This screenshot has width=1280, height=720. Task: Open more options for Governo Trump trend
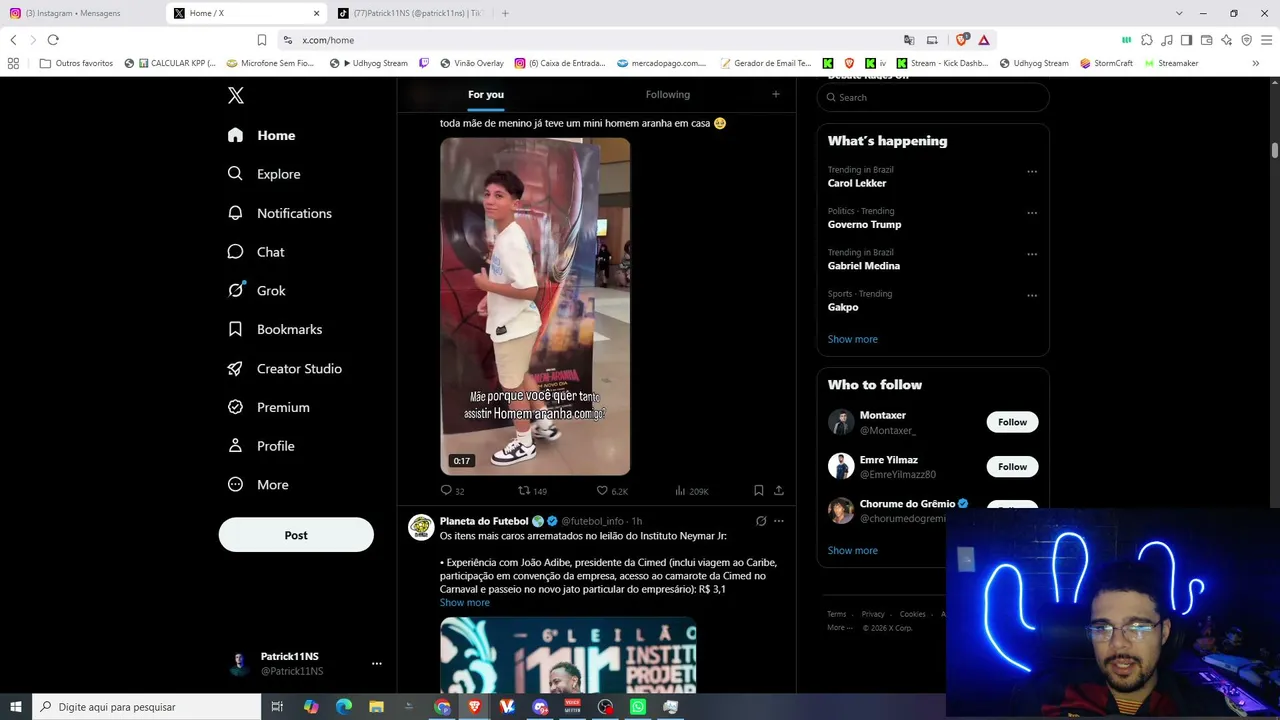click(1032, 213)
